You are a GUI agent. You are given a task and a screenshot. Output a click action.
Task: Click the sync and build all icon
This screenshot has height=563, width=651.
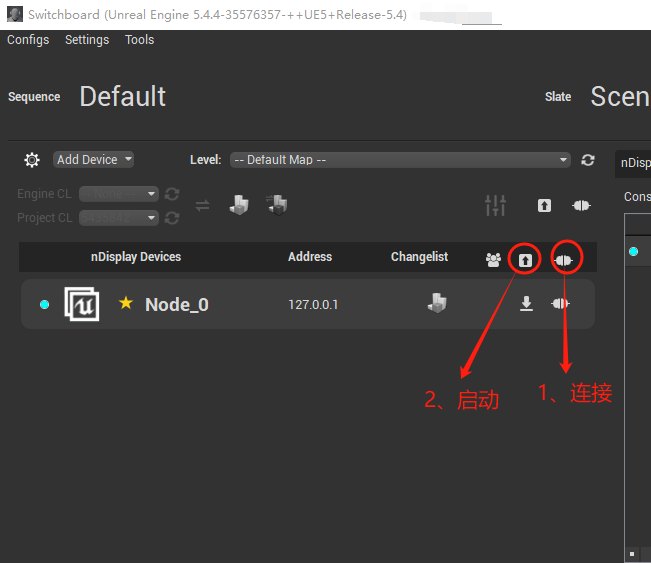[277, 205]
